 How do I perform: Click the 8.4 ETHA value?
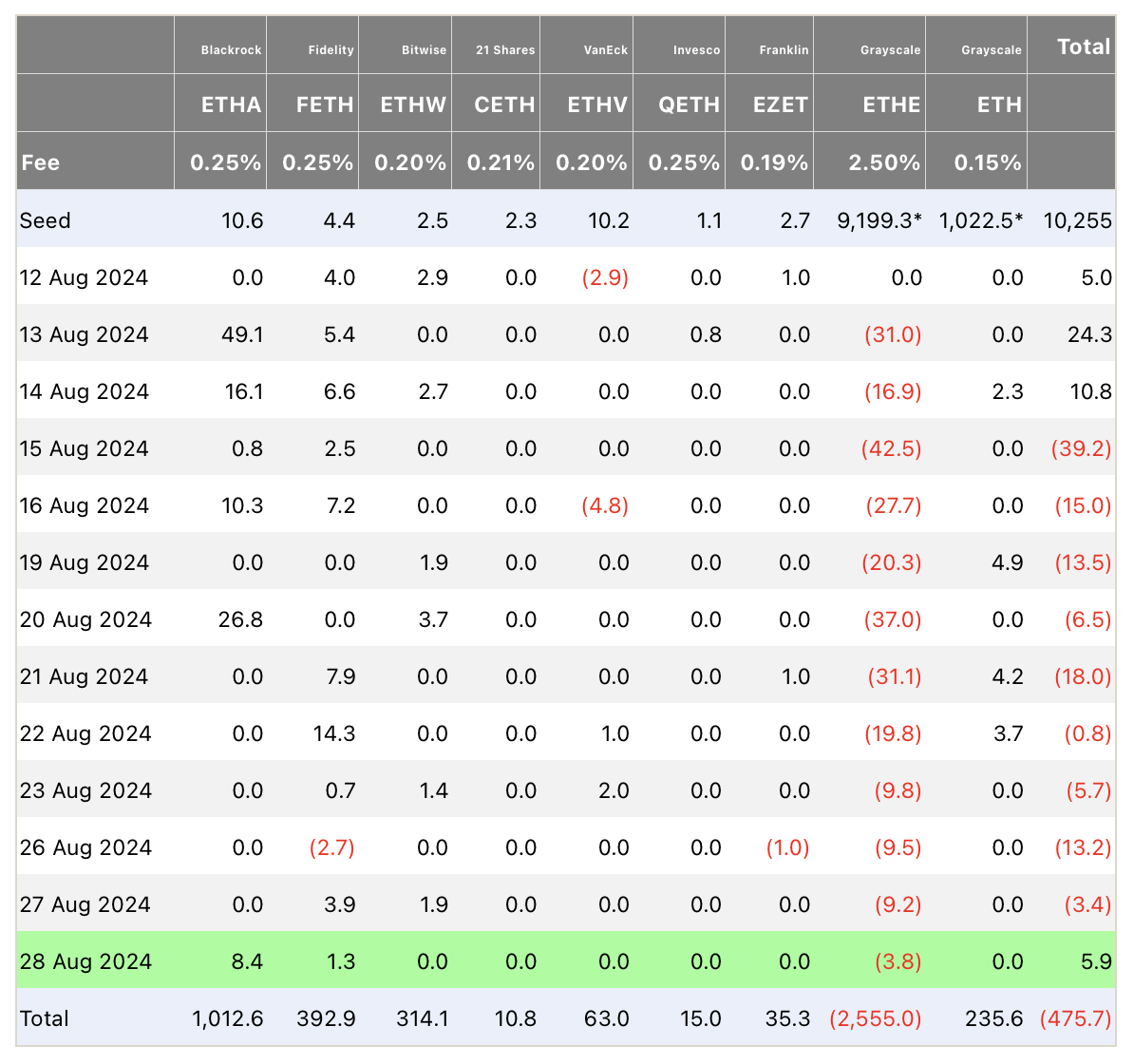(x=247, y=962)
